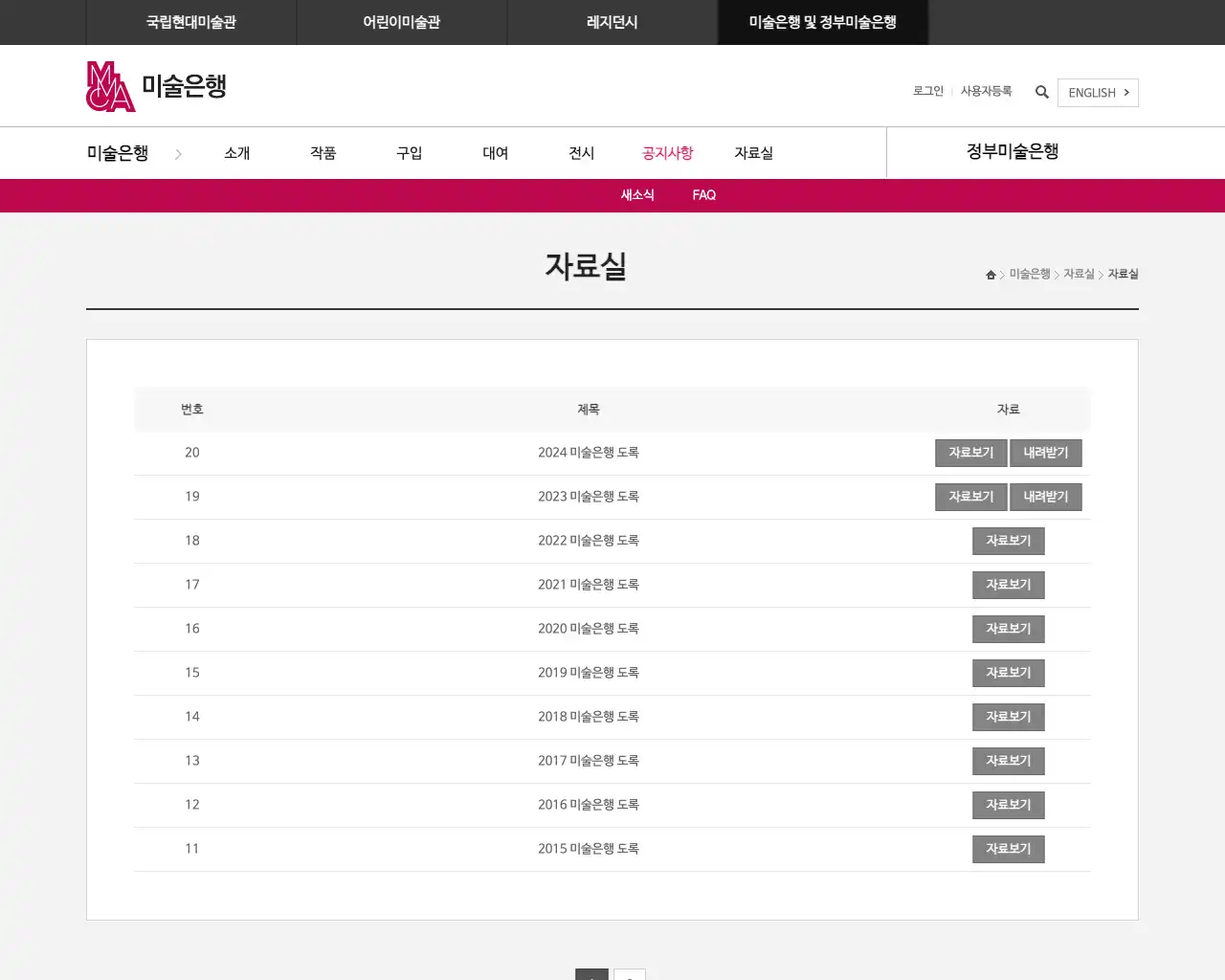Viewport: 1225px width, 980px height.
Task: Click 자료보기 for 2019 미술은행 도록
Action: pyautogui.click(x=1009, y=673)
